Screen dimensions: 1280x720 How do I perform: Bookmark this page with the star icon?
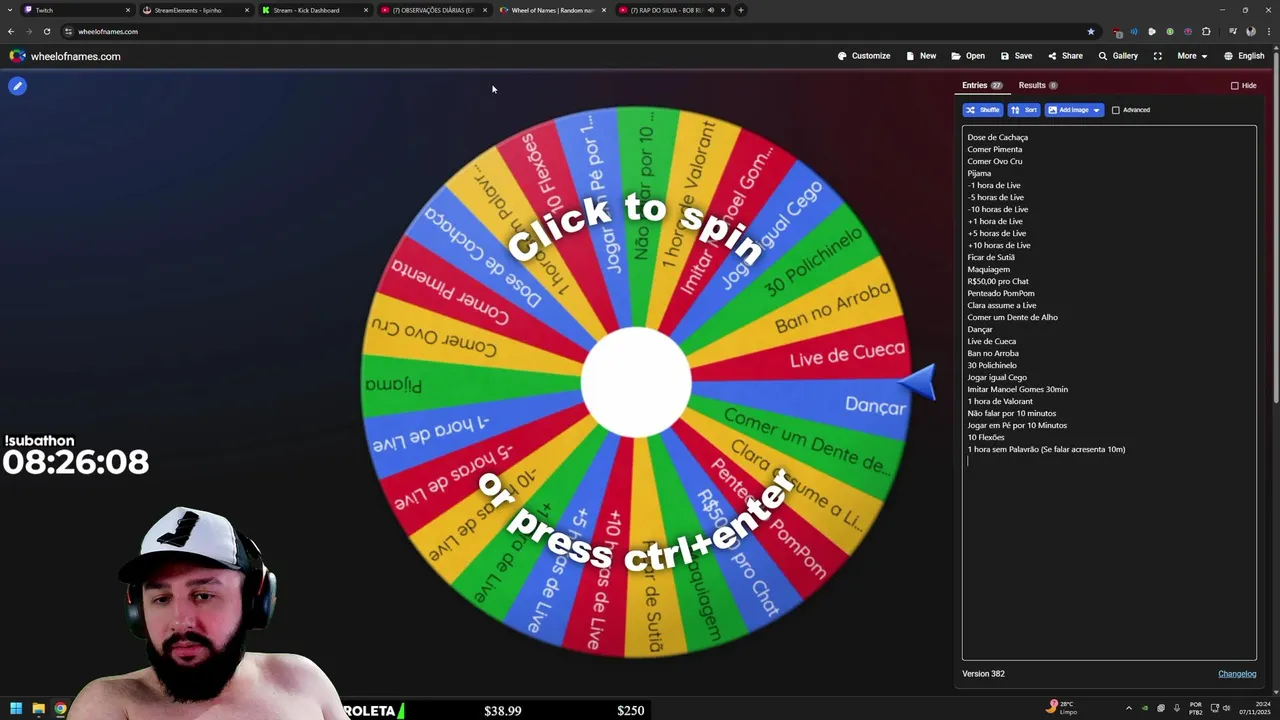pos(1091,31)
